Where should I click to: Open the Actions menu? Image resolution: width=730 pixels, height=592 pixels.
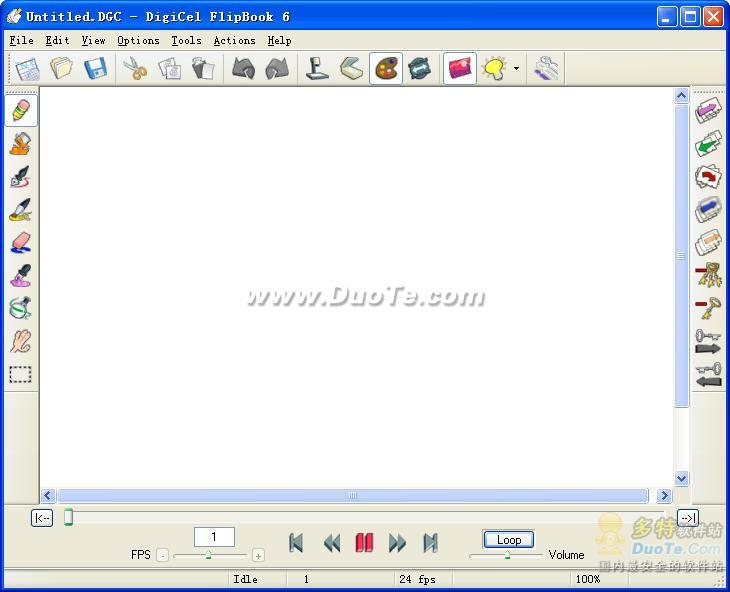pyautogui.click(x=234, y=41)
